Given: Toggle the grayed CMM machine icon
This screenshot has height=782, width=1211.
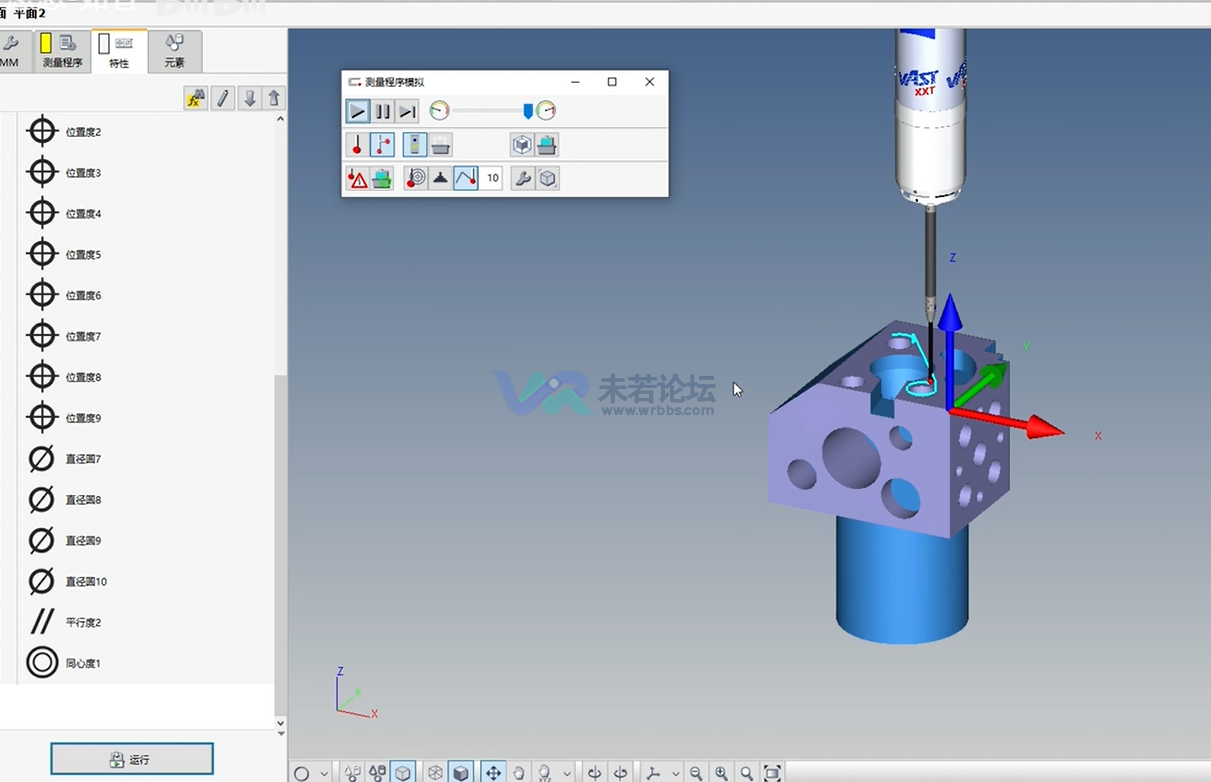Looking at the screenshot, I should pos(440,145).
